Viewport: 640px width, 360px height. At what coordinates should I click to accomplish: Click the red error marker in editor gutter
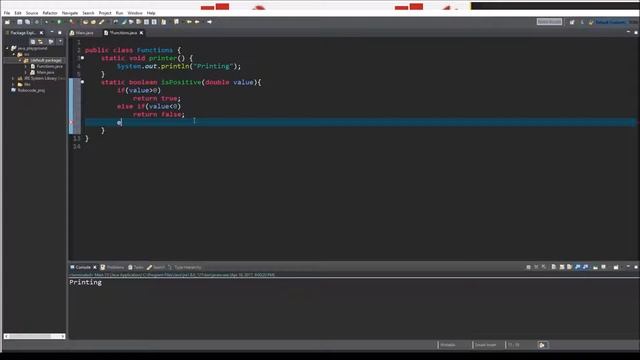click(x=71, y=122)
